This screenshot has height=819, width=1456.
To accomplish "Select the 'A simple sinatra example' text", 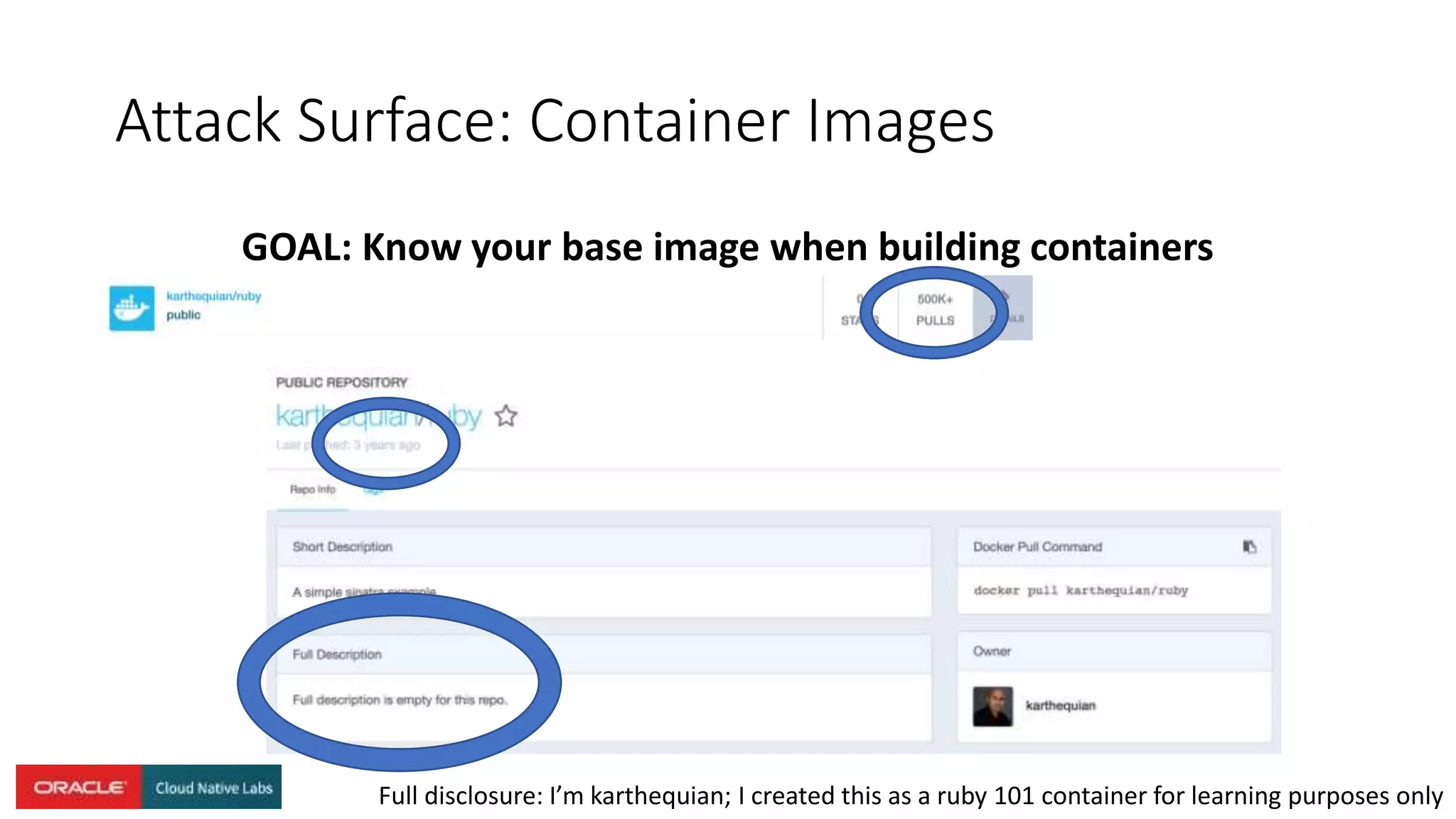I will pos(364,591).
